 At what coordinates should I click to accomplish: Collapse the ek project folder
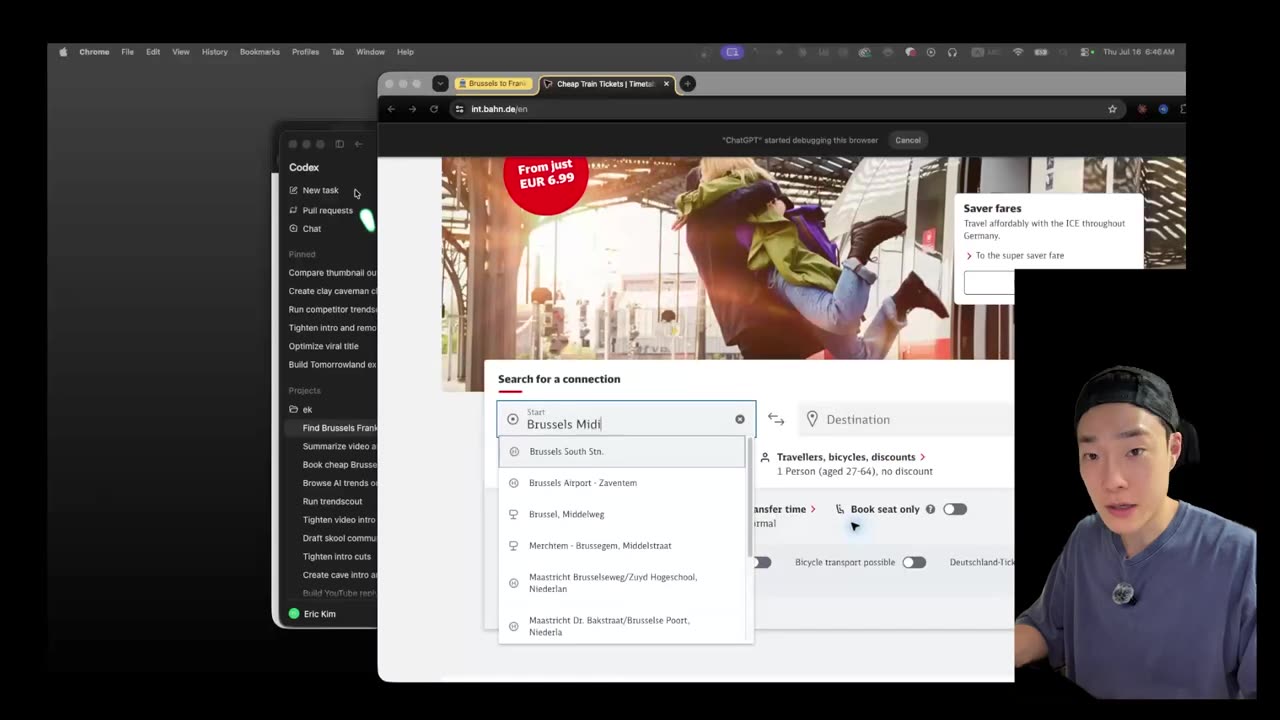tap(300, 409)
